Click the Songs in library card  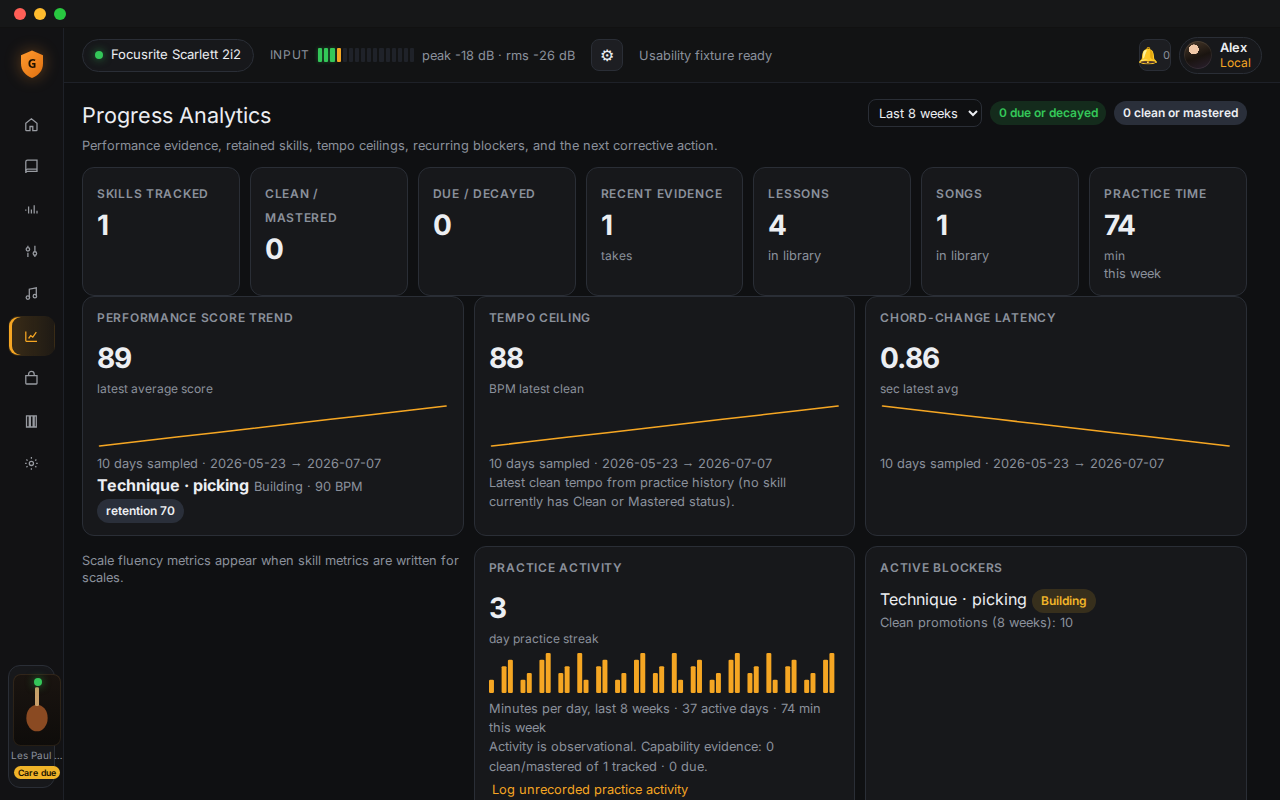[x=1000, y=231]
